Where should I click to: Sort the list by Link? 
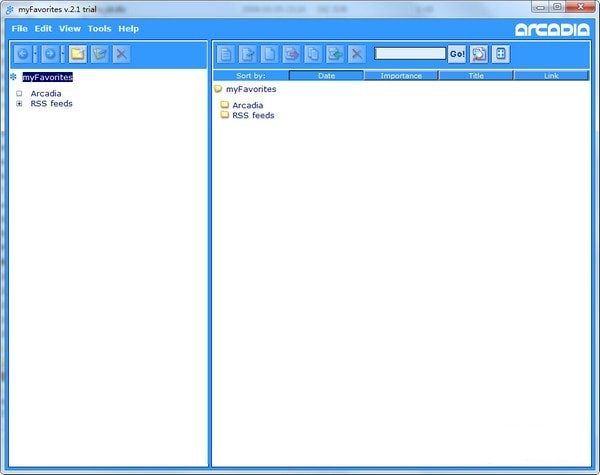point(551,75)
